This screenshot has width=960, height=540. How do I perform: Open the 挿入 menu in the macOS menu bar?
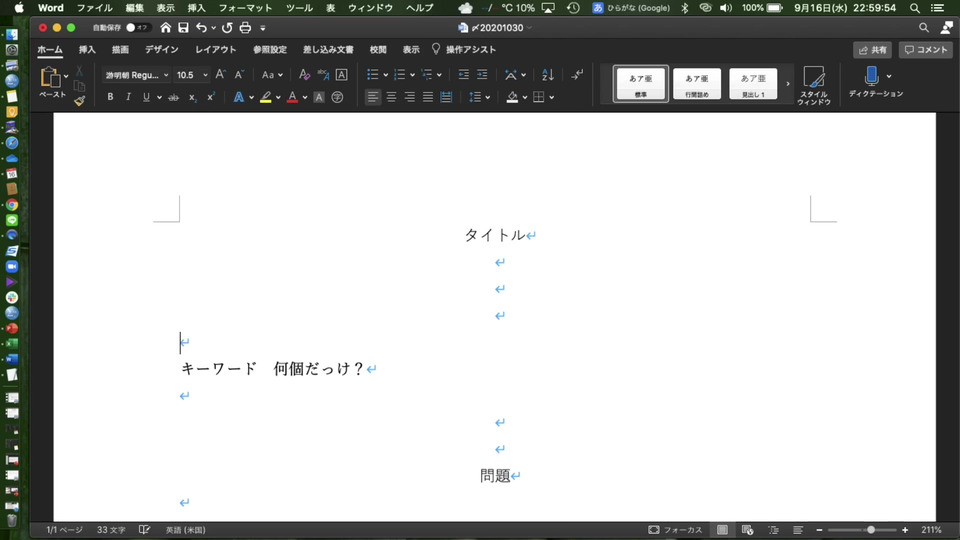196,7
